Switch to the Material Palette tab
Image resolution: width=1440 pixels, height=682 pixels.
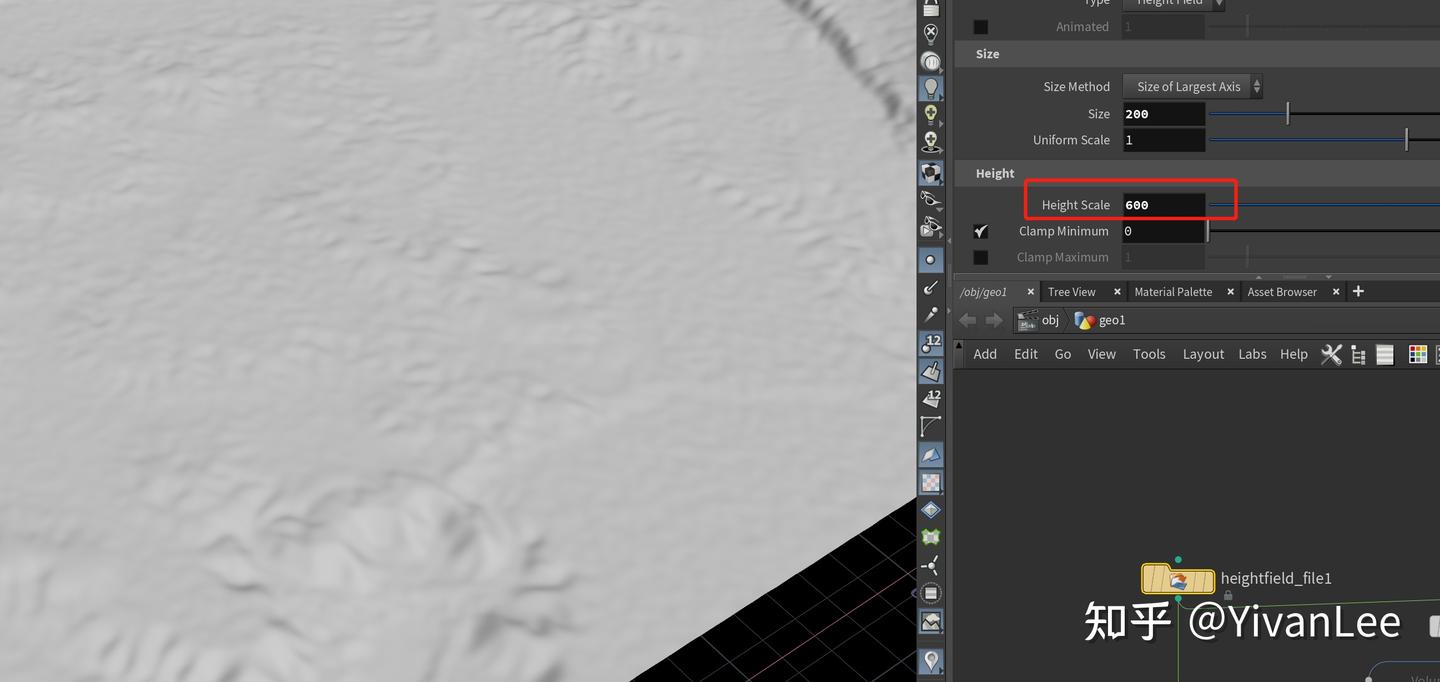point(1173,292)
